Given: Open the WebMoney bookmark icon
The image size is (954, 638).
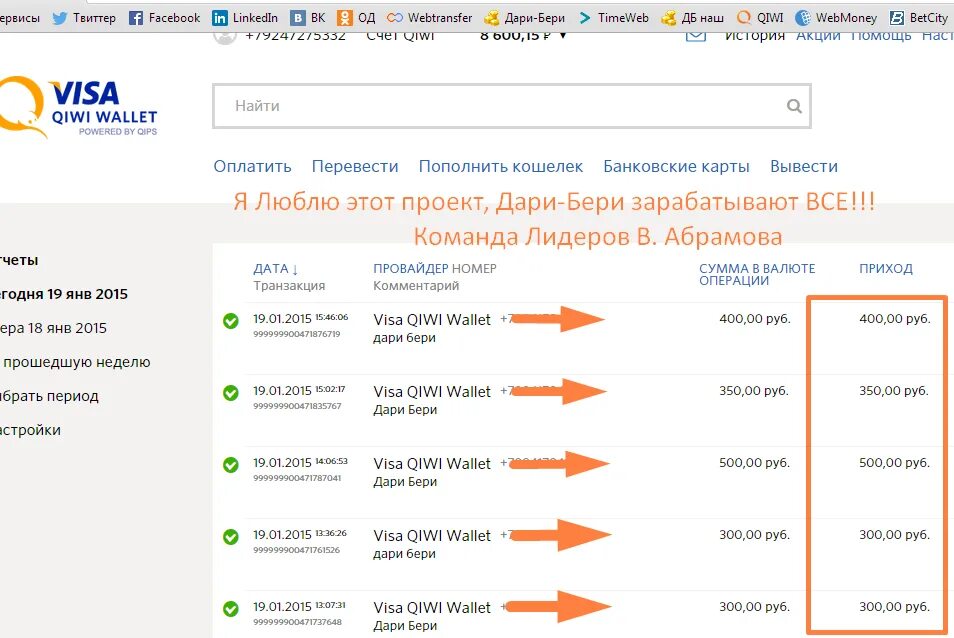Looking at the screenshot, I should point(803,18).
